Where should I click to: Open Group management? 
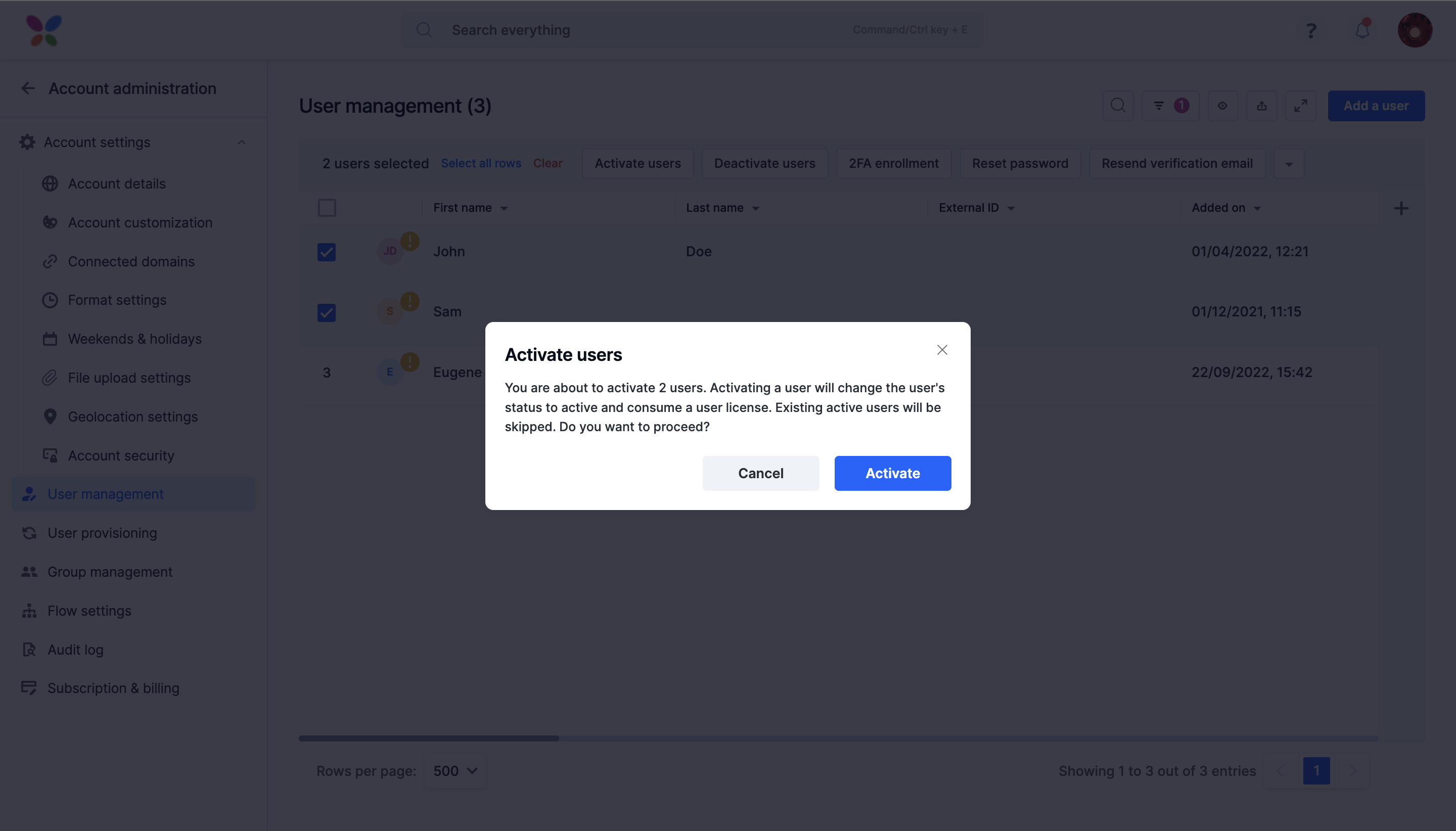click(x=110, y=572)
